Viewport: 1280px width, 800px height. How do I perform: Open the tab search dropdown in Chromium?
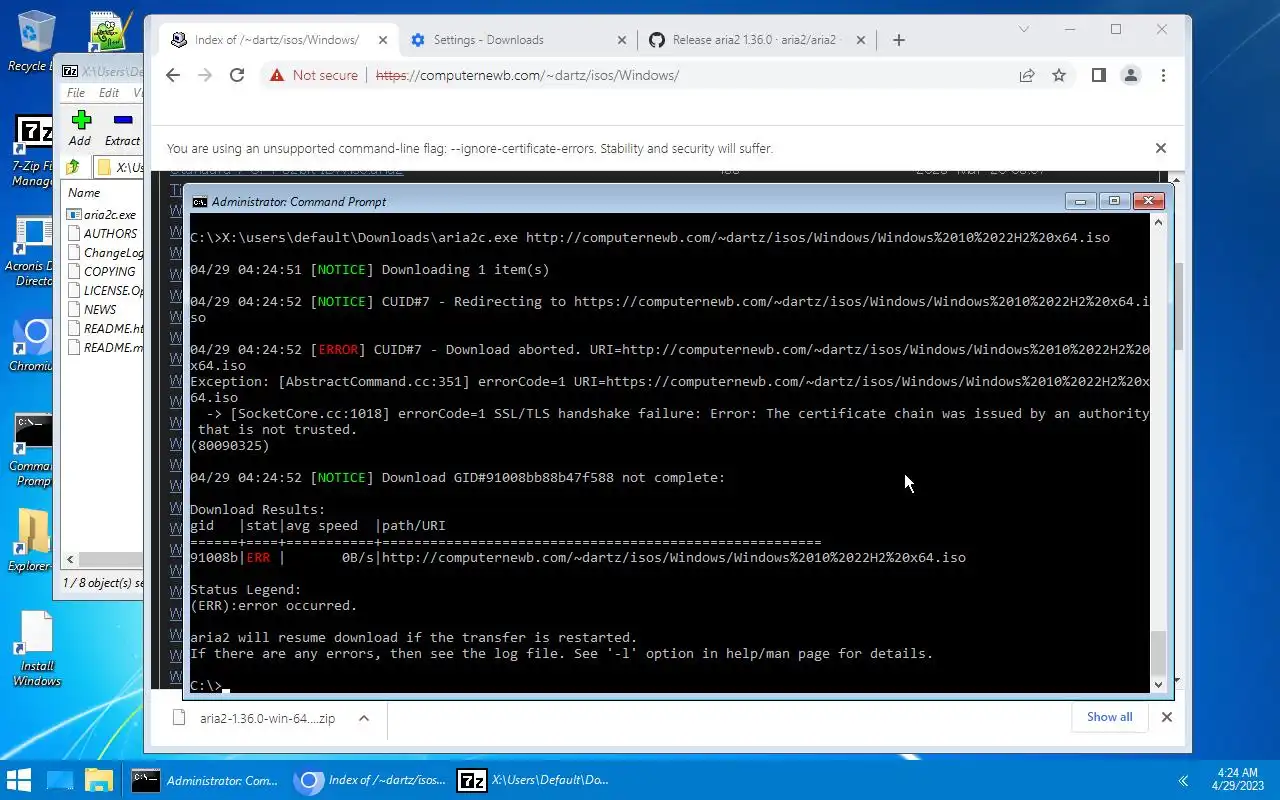1024,29
